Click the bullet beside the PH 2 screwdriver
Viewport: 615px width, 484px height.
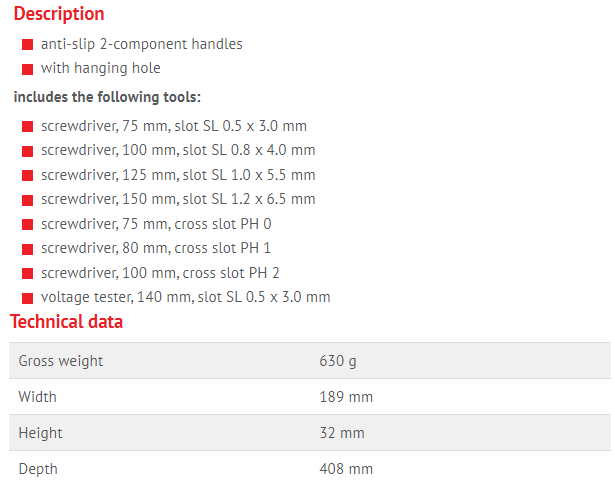(x=27, y=273)
